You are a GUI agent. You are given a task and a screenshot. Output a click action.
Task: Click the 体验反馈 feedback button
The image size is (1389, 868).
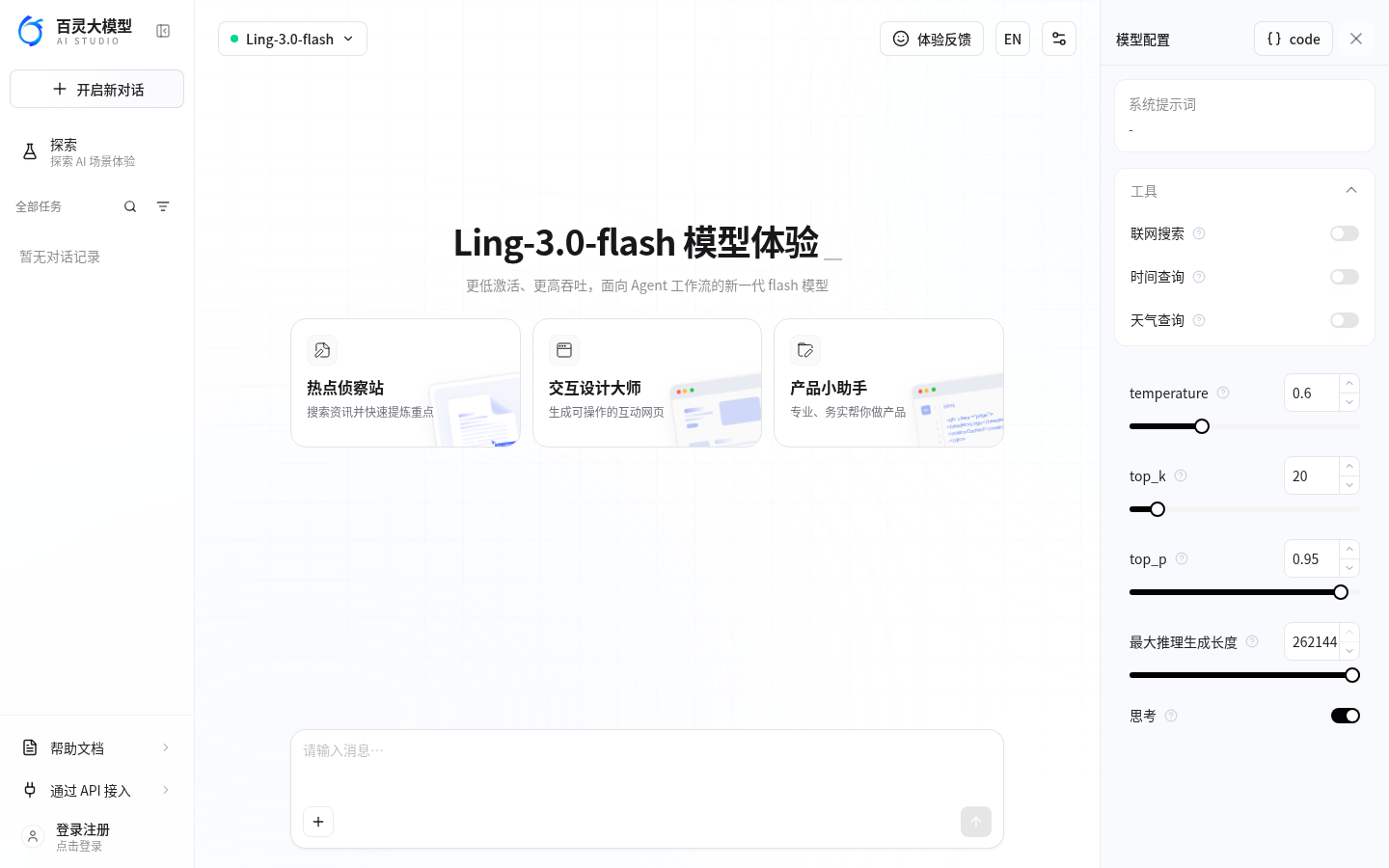click(x=932, y=39)
